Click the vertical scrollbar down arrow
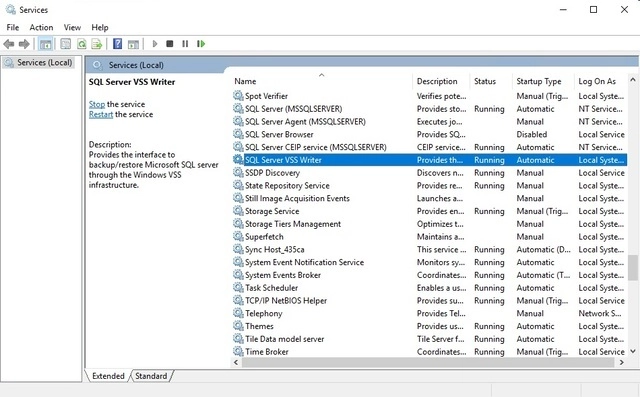 (x=633, y=351)
